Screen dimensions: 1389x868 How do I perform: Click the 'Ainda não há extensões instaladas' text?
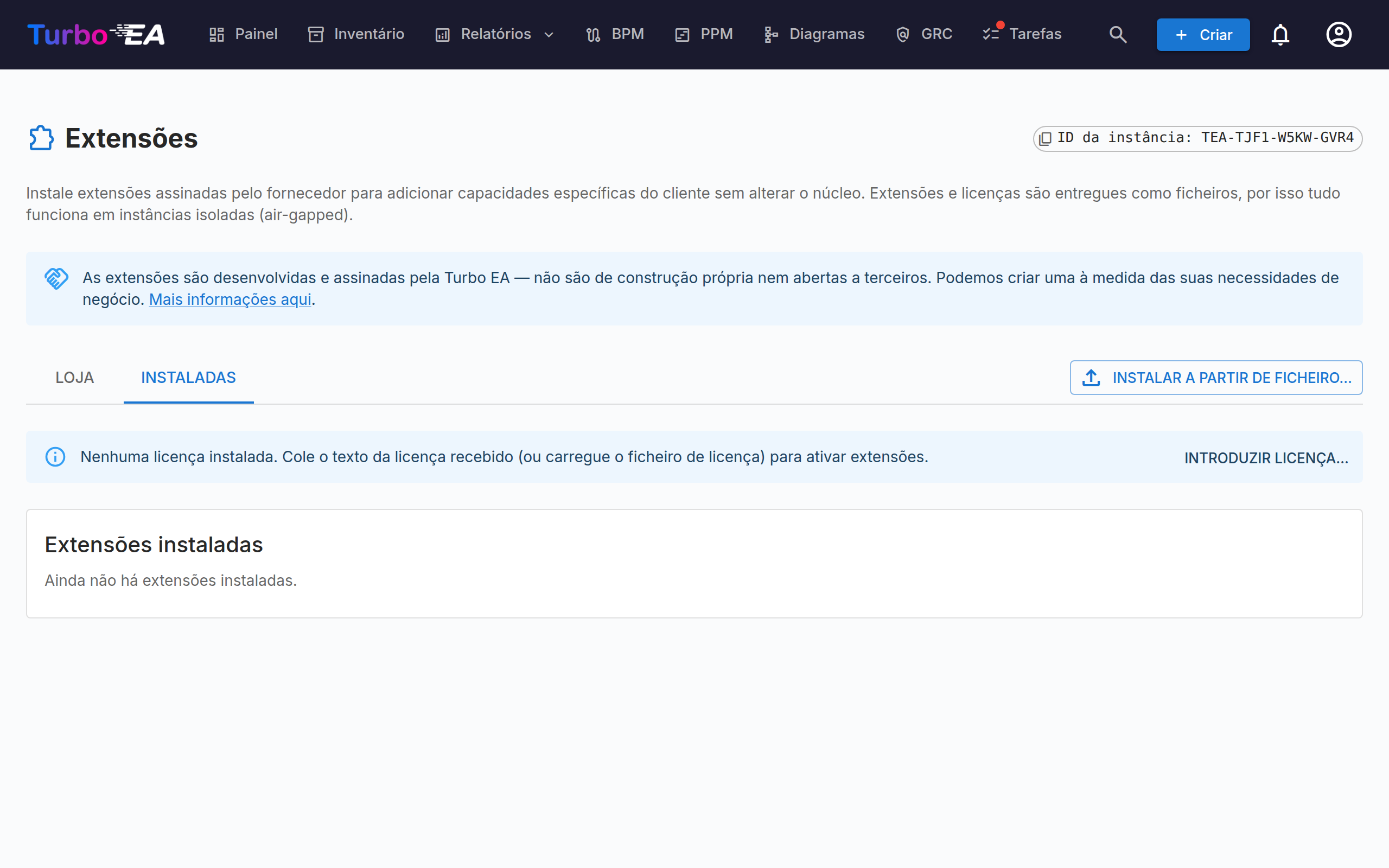click(171, 580)
